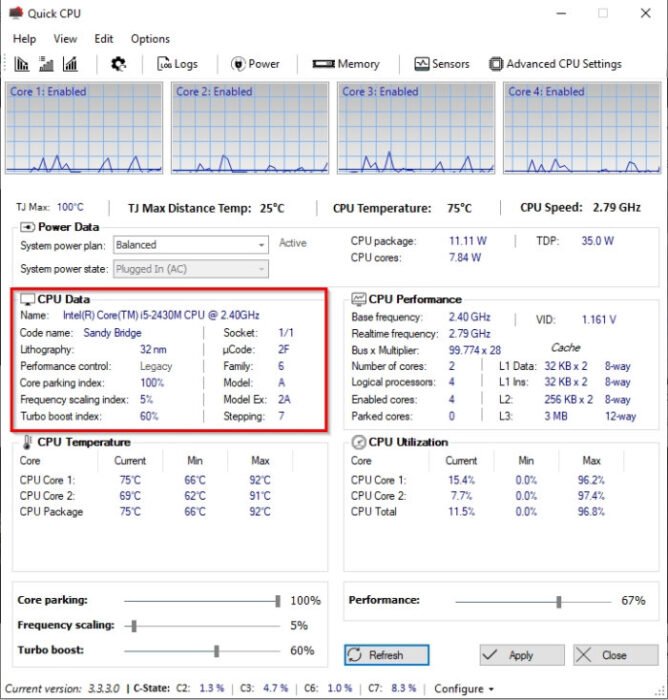668x700 pixels.
Task: Open the Options menu
Action: click(150, 39)
